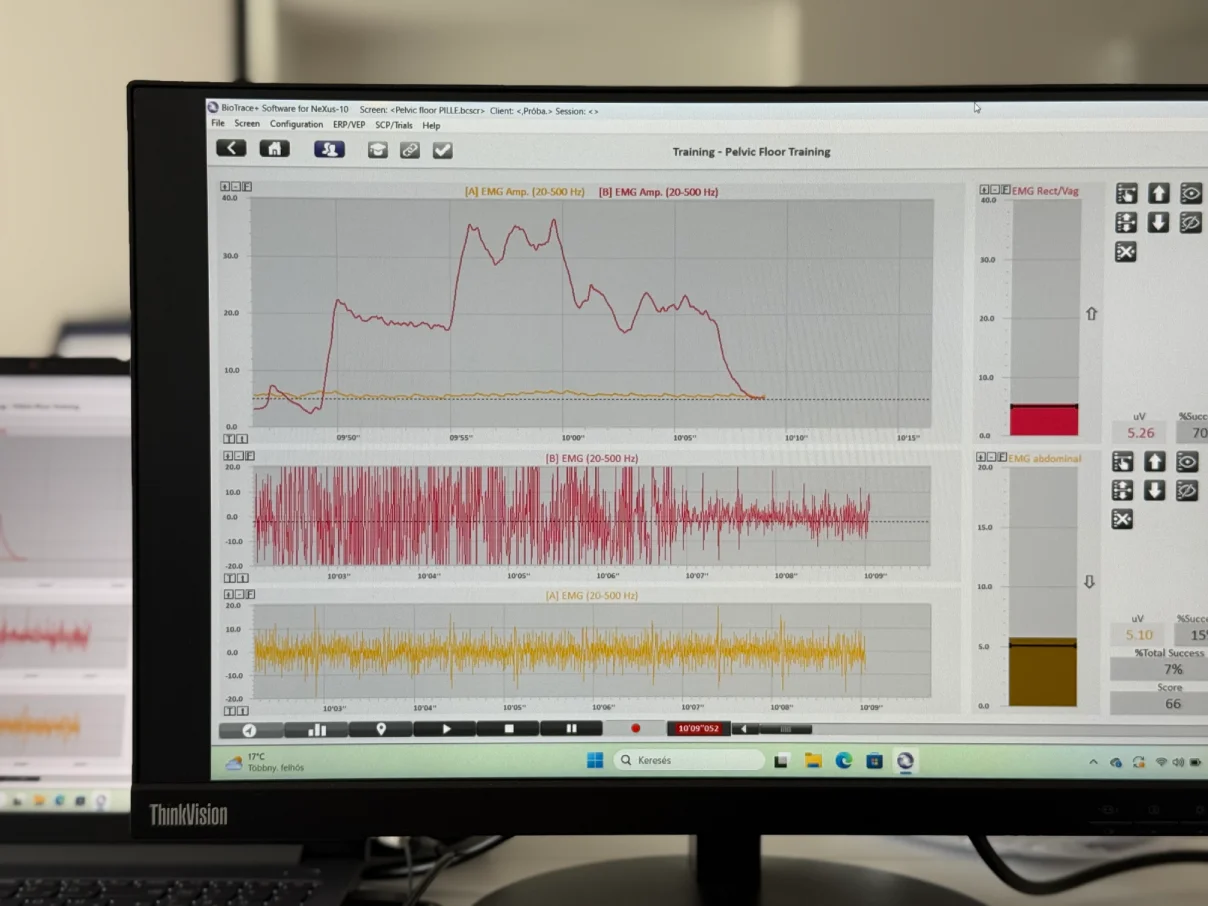The width and height of the screenshot is (1208, 906).
Task: Stop the session with the stop button
Action: pyautogui.click(x=508, y=729)
